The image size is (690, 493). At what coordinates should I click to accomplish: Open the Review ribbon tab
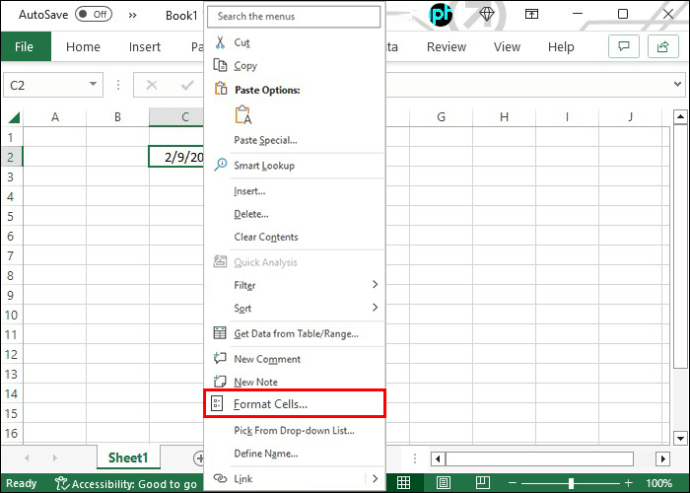[446, 47]
